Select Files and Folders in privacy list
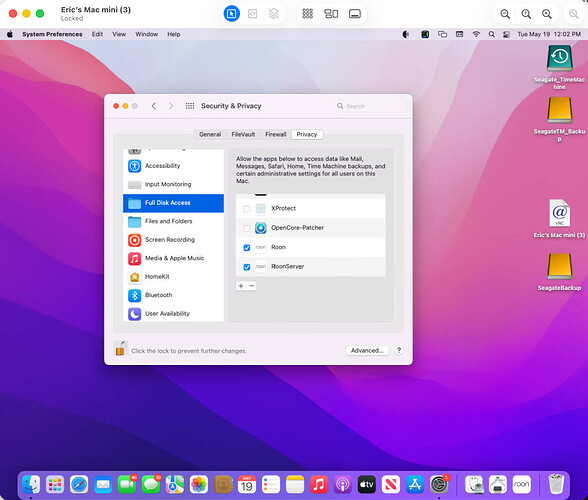The image size is (588, 500). (174, 221)
